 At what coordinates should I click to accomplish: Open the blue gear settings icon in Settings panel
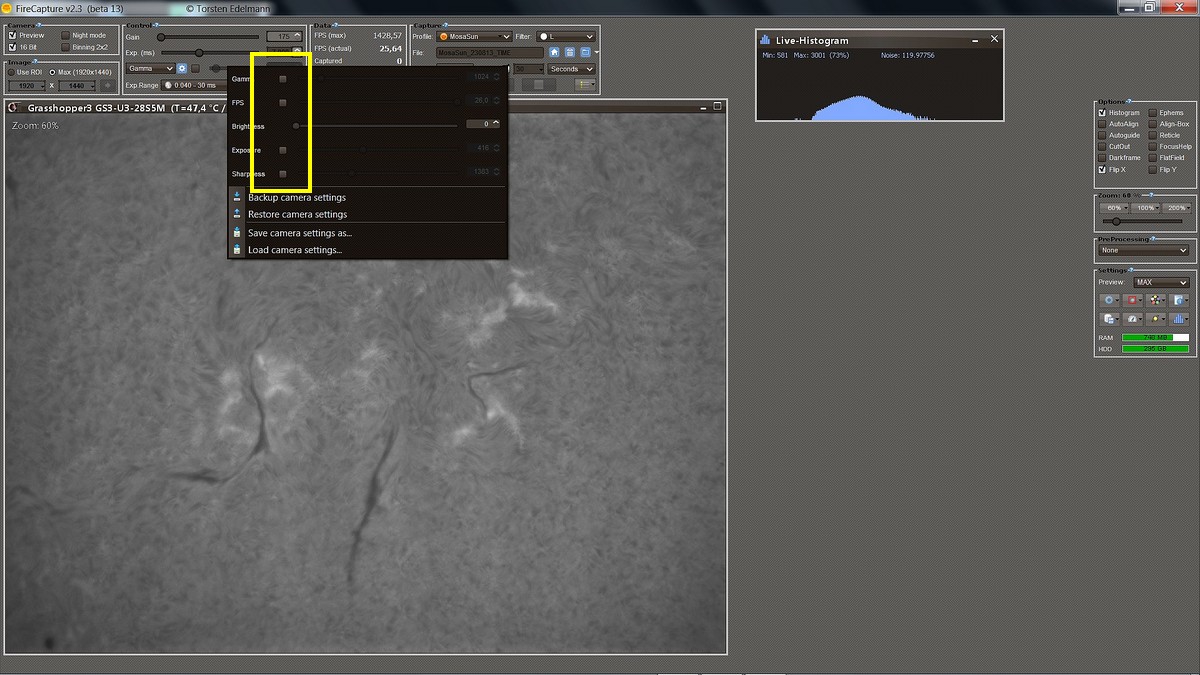(x=1109, y=300)
